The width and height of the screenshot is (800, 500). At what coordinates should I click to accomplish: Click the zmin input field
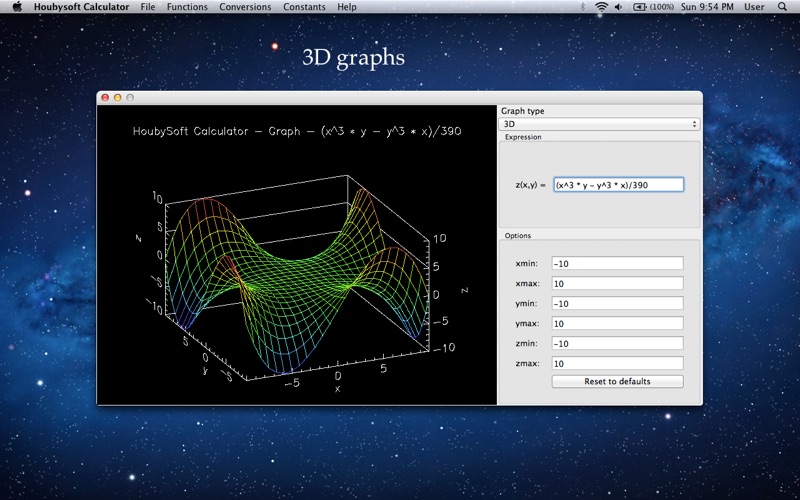pyautogui.click(x=617, y=343)
